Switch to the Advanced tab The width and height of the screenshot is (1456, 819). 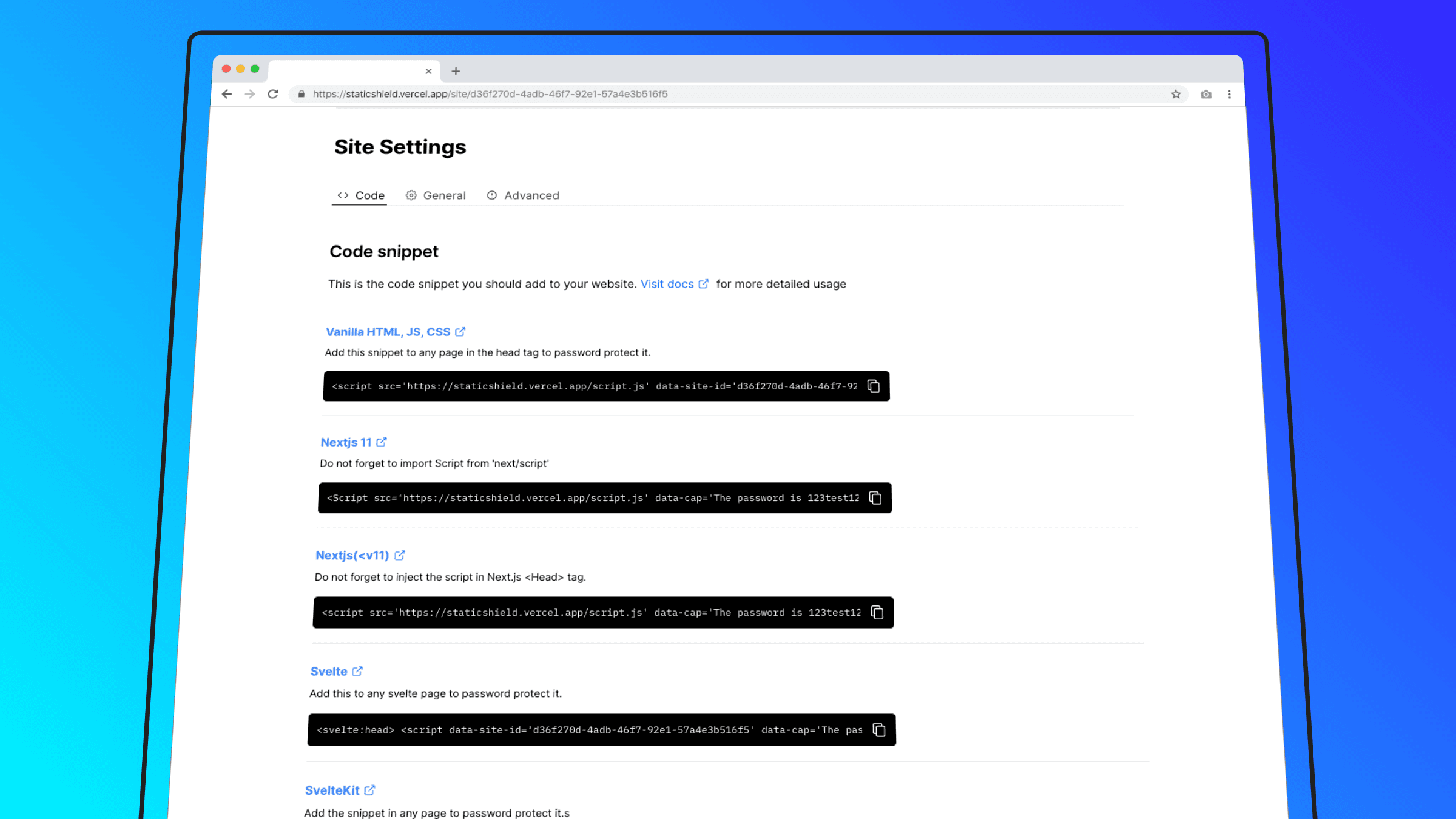(x=531, y=195)
